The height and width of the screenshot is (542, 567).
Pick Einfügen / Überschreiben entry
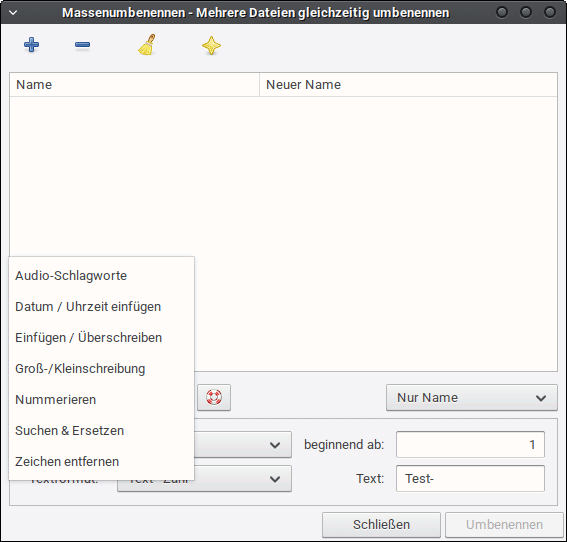tap(101, 338)
